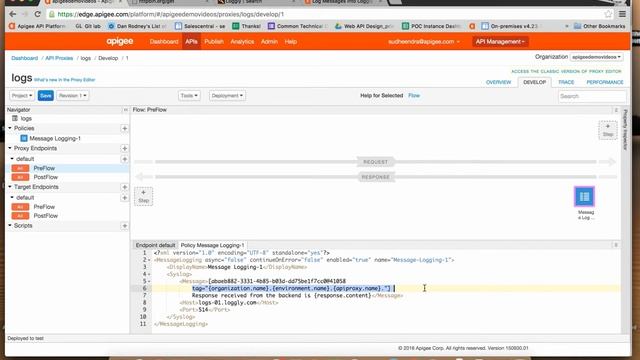Select target endpoint PostFlow

pyautogui.click(x=45, y=216)
